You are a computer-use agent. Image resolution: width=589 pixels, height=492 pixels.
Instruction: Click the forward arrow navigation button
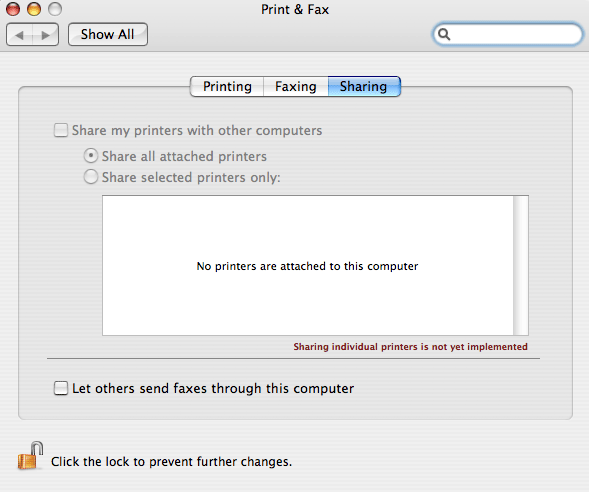46,35
